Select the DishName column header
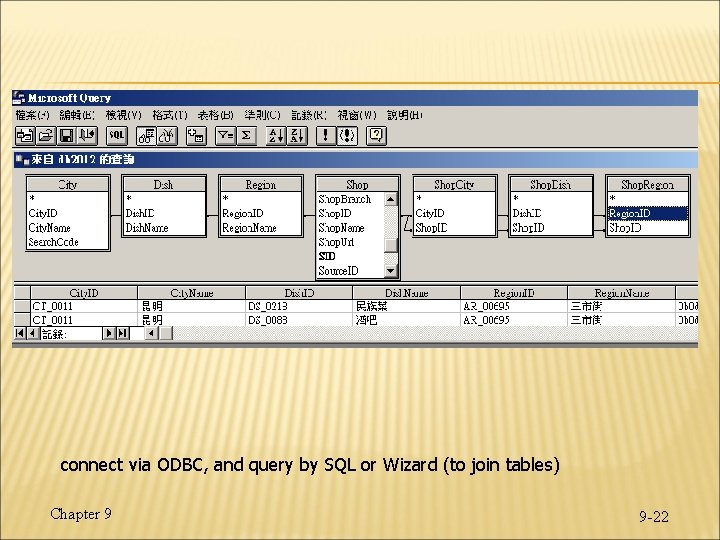This screenshot has height=540, width=720. point(406,293)
